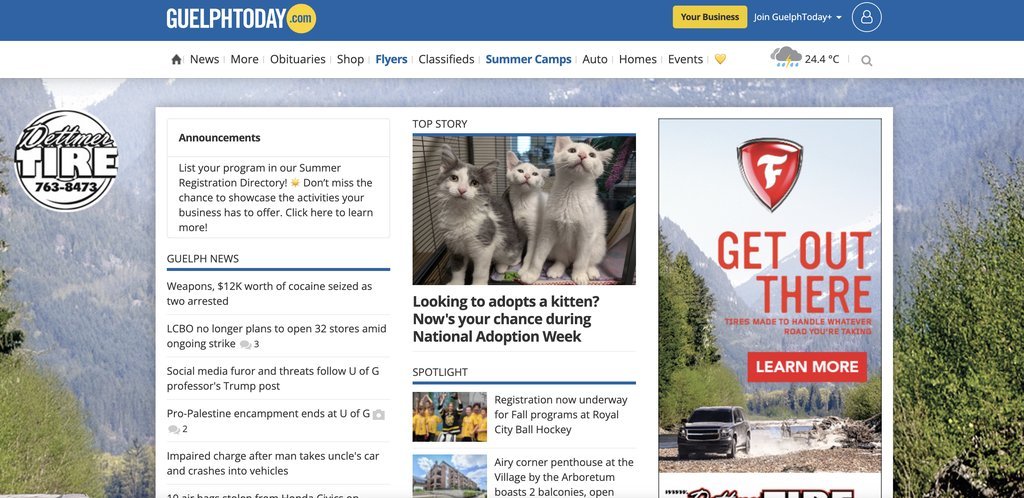Open the News menu

pos(204,59)
